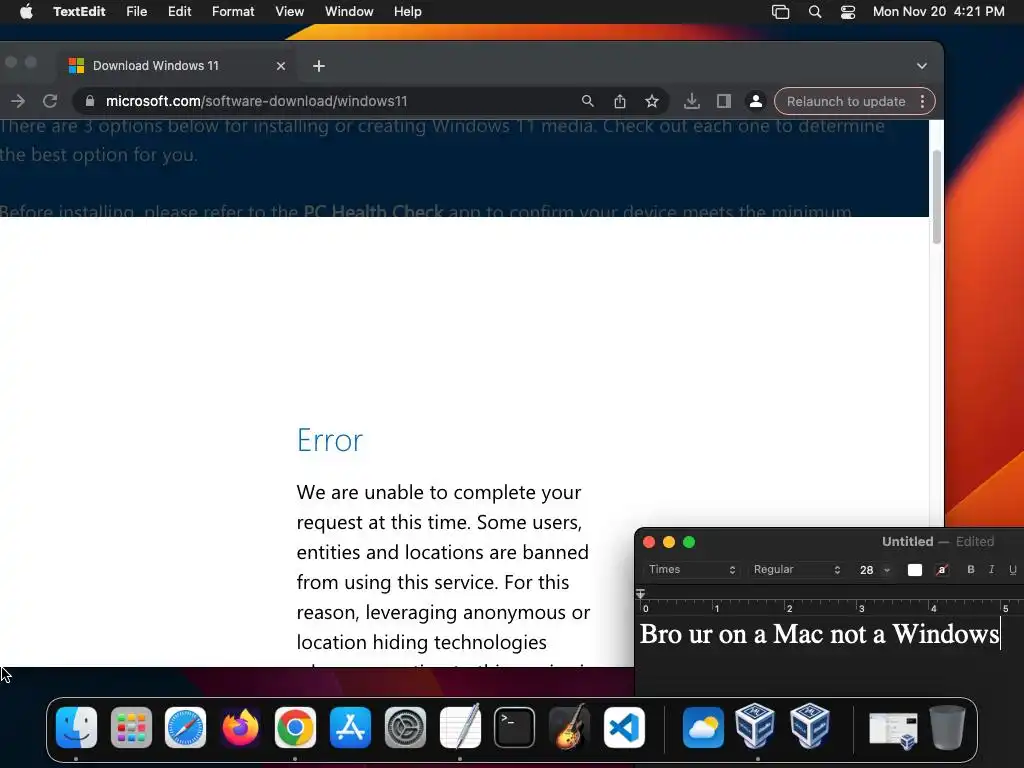
Task: Minimize the Untitled TextEdit window
Action: click(x=669, y=542)
